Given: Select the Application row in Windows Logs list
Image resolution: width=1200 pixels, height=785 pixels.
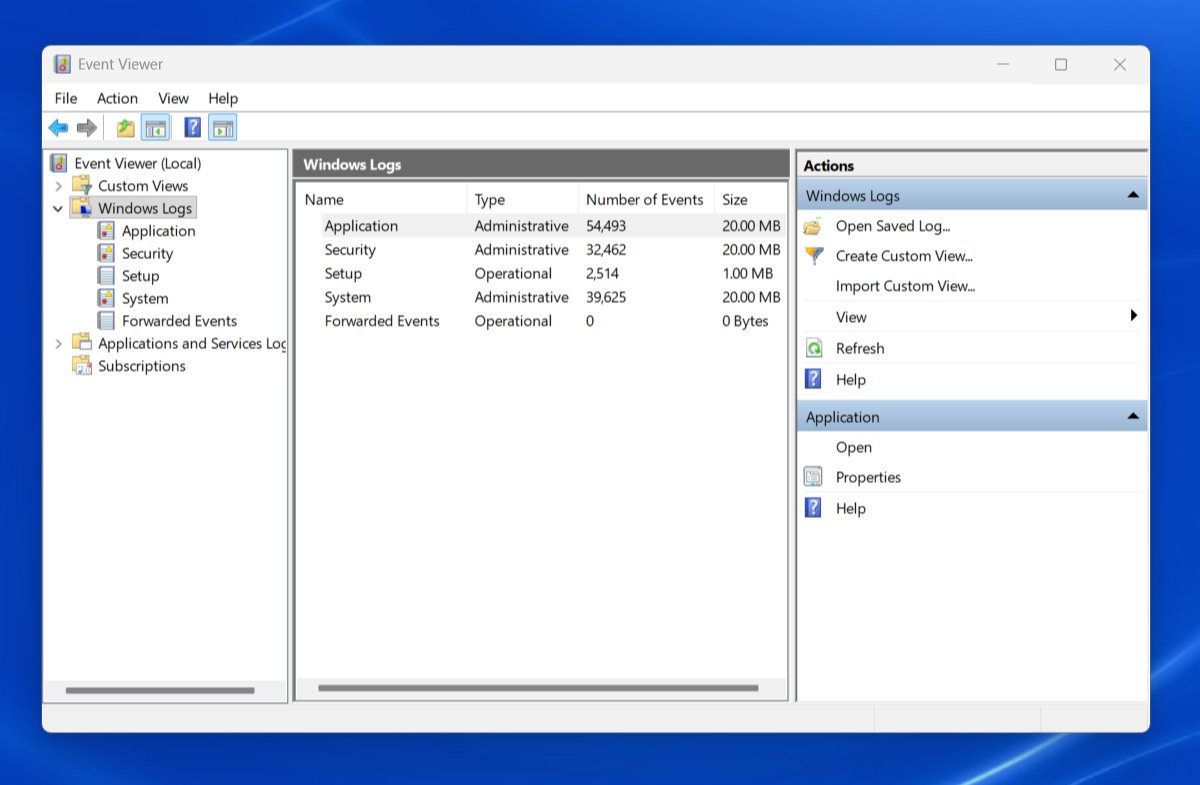Looking at the screenshot, I should pos(541,226).
